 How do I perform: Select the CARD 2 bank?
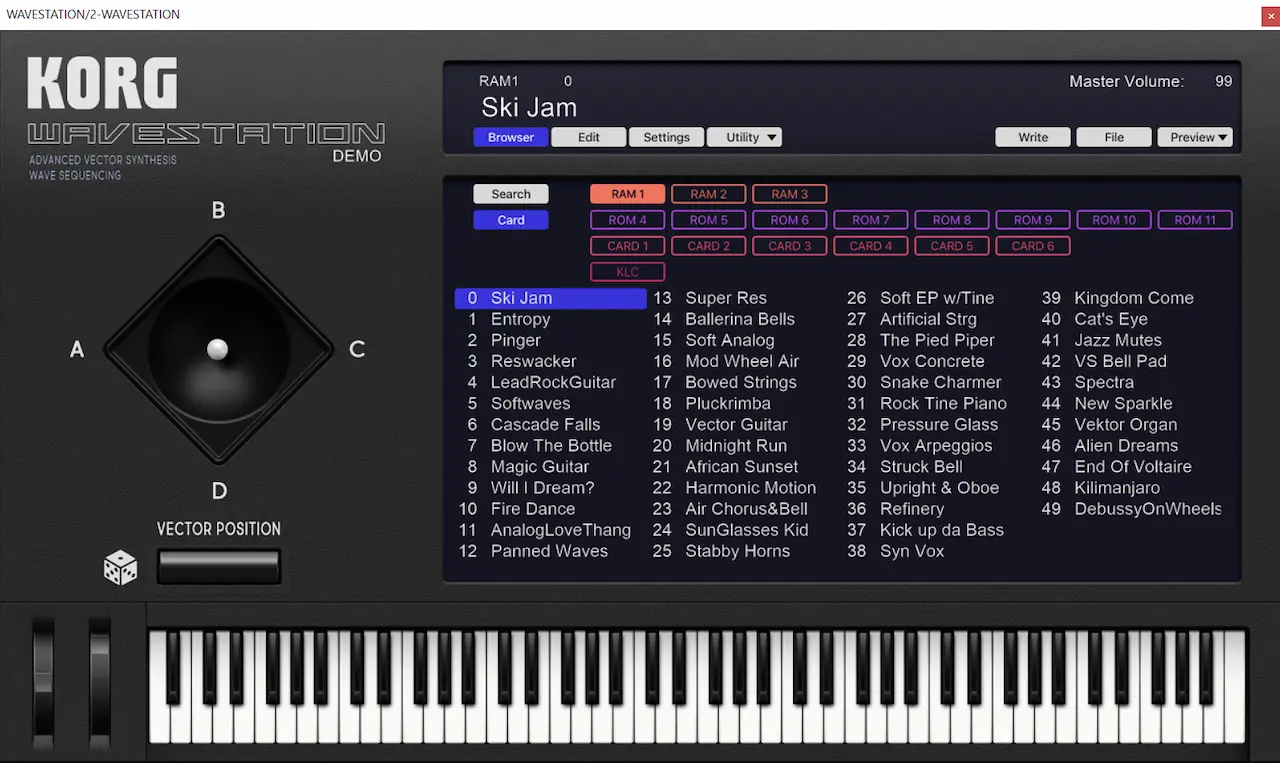pyautogui.click(x=709, y=246)
